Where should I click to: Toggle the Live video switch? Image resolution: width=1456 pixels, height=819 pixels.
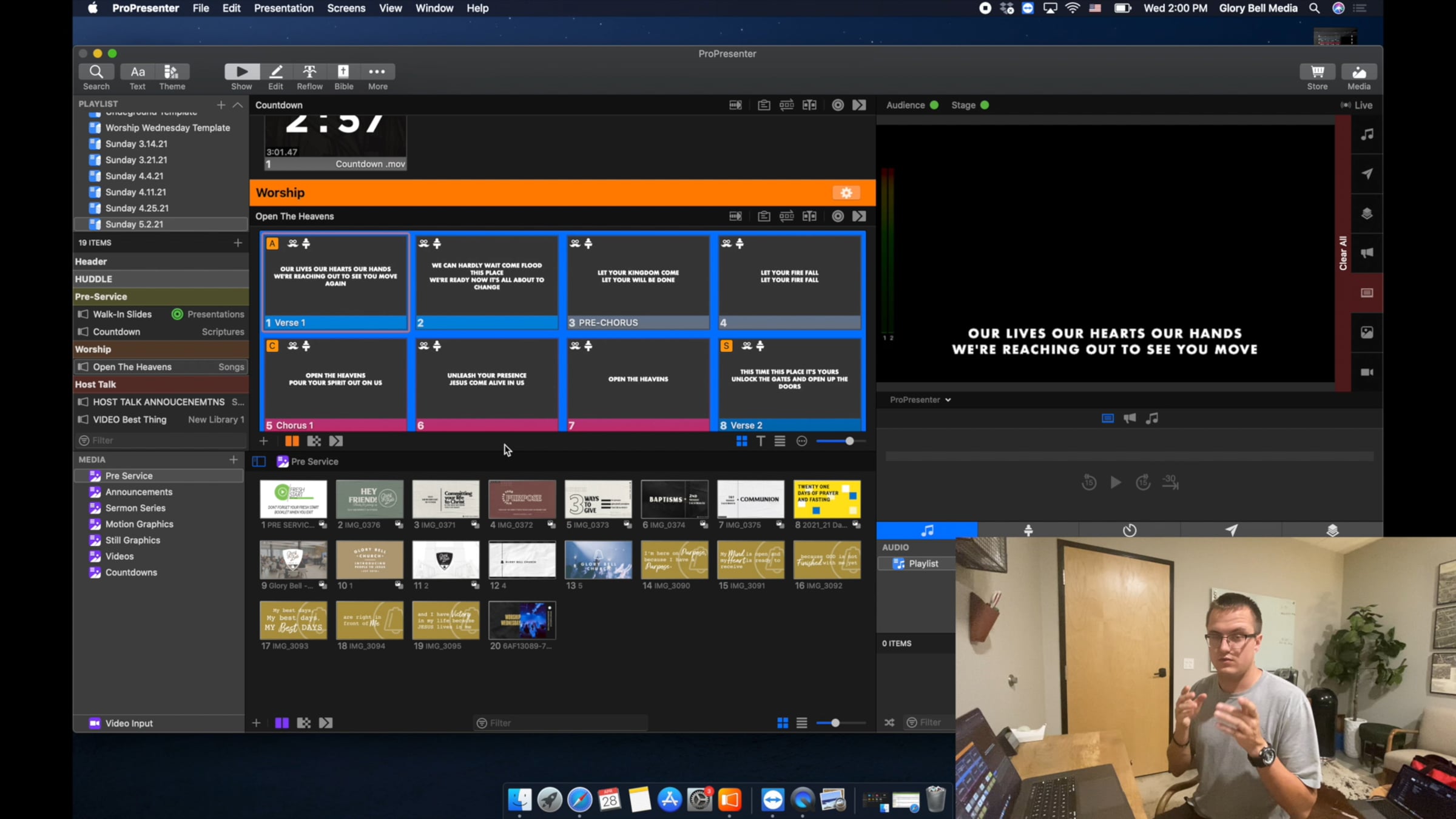tap(1356, 105)
